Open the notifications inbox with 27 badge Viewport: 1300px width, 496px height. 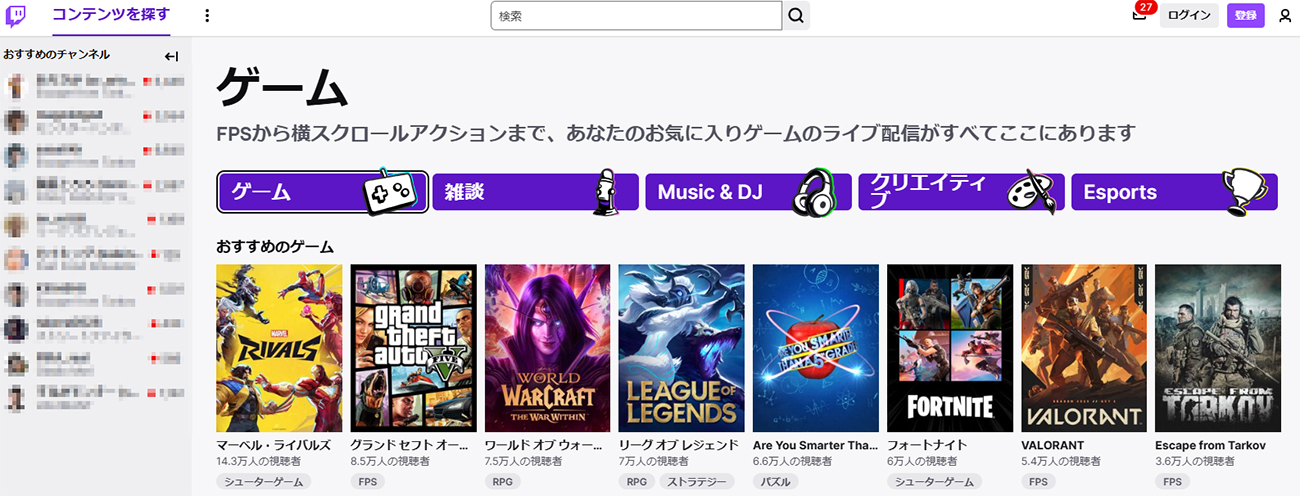1139,15
